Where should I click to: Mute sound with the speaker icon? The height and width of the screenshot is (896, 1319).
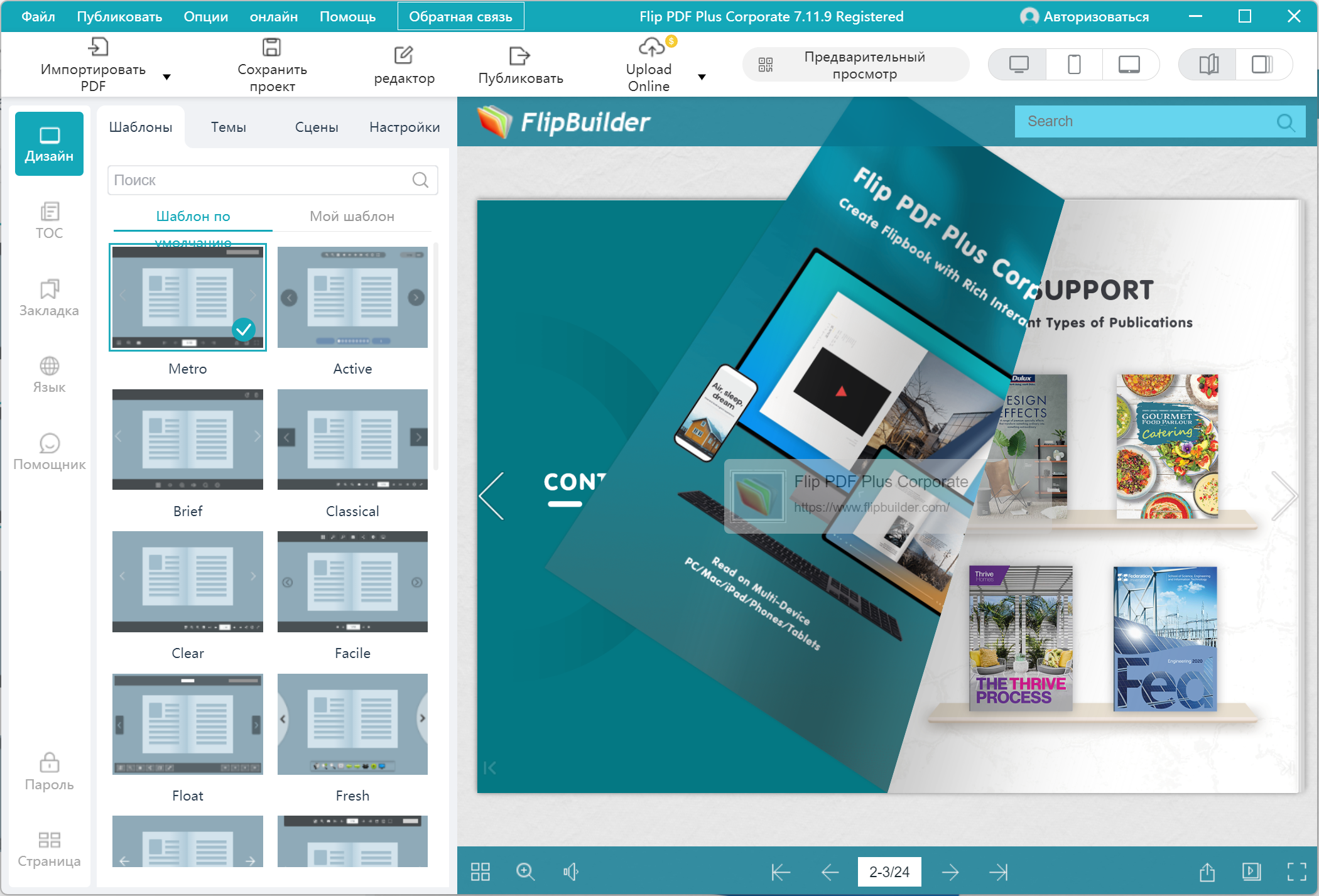coord(570,872)
